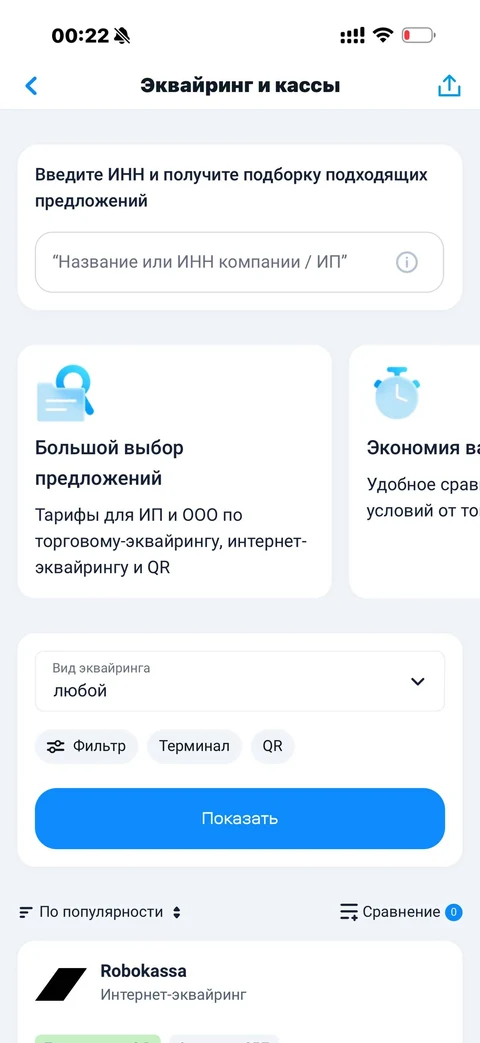
Task: Tap the Wi-Fi indicator in status bar
Action: (383, 35)
